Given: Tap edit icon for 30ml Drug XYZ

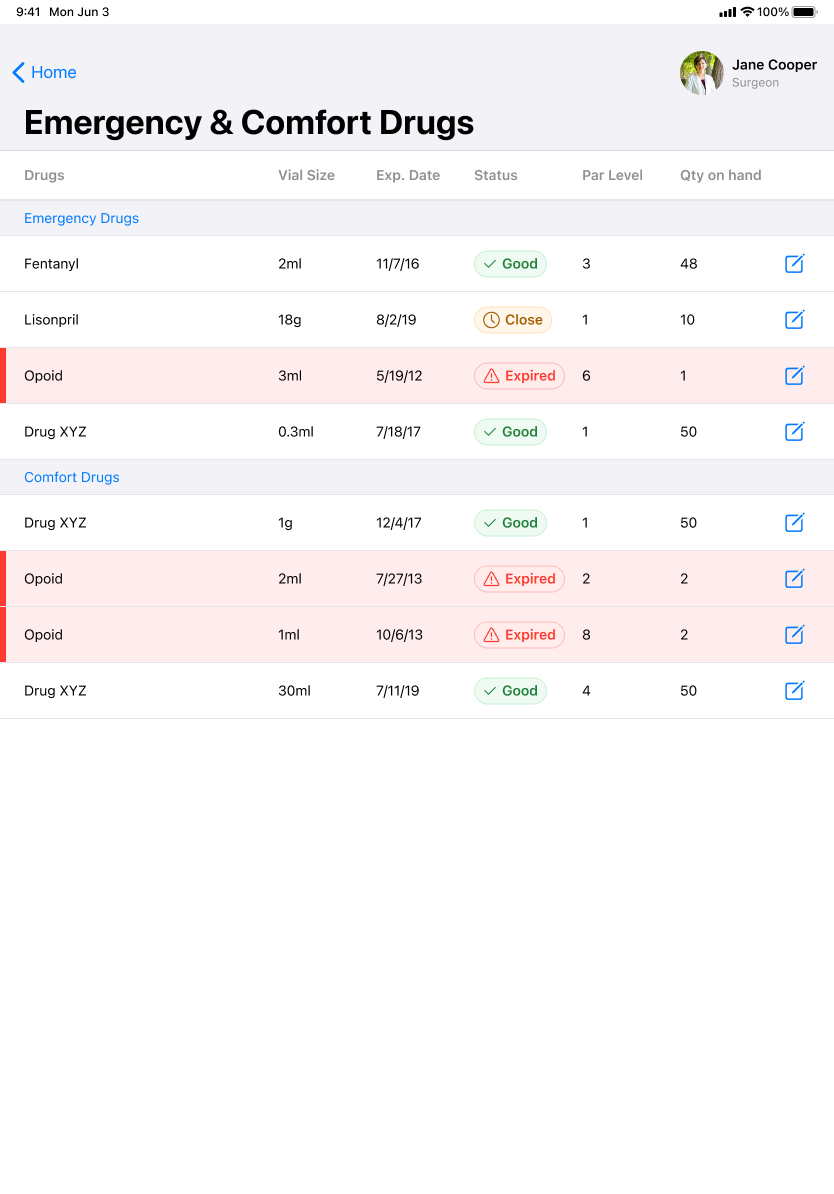Looking at the screenshot, I should tap(794, 691).
